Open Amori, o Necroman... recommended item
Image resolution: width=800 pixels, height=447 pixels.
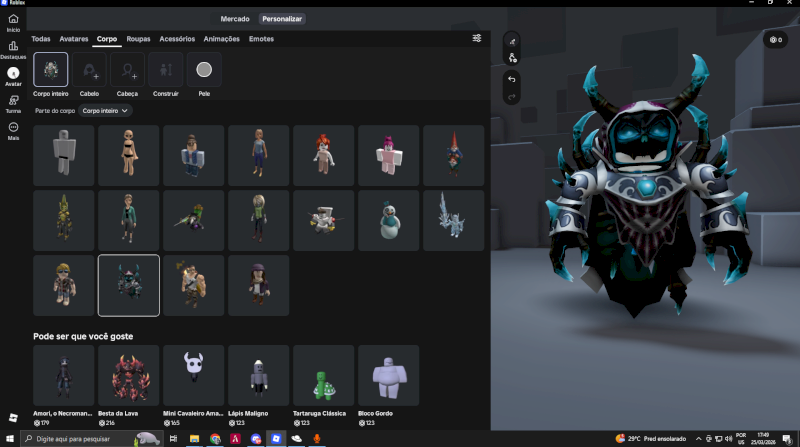(x=64, y=376)
